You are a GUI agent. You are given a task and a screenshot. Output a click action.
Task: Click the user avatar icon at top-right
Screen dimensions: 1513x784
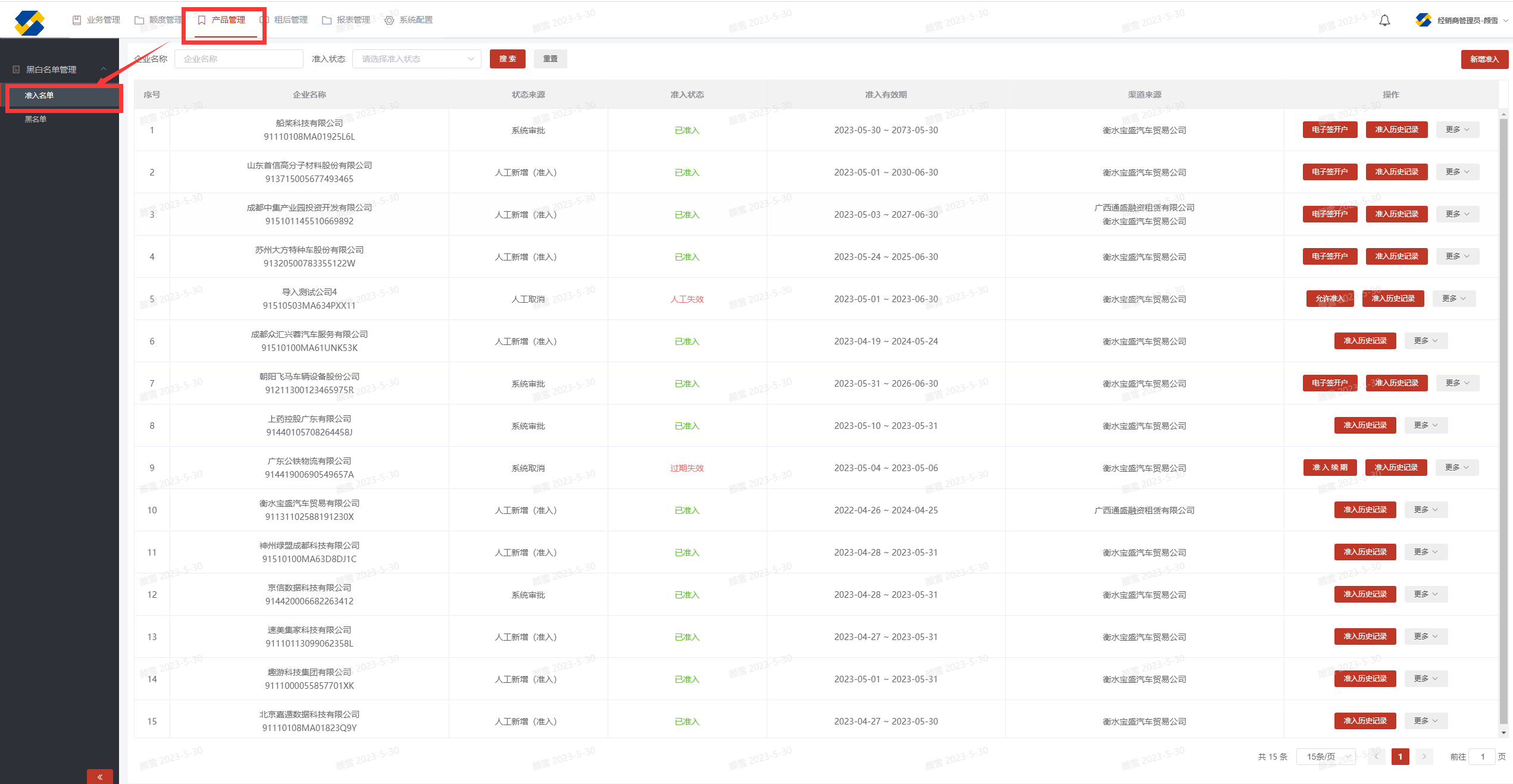(x=1423, y=20)
